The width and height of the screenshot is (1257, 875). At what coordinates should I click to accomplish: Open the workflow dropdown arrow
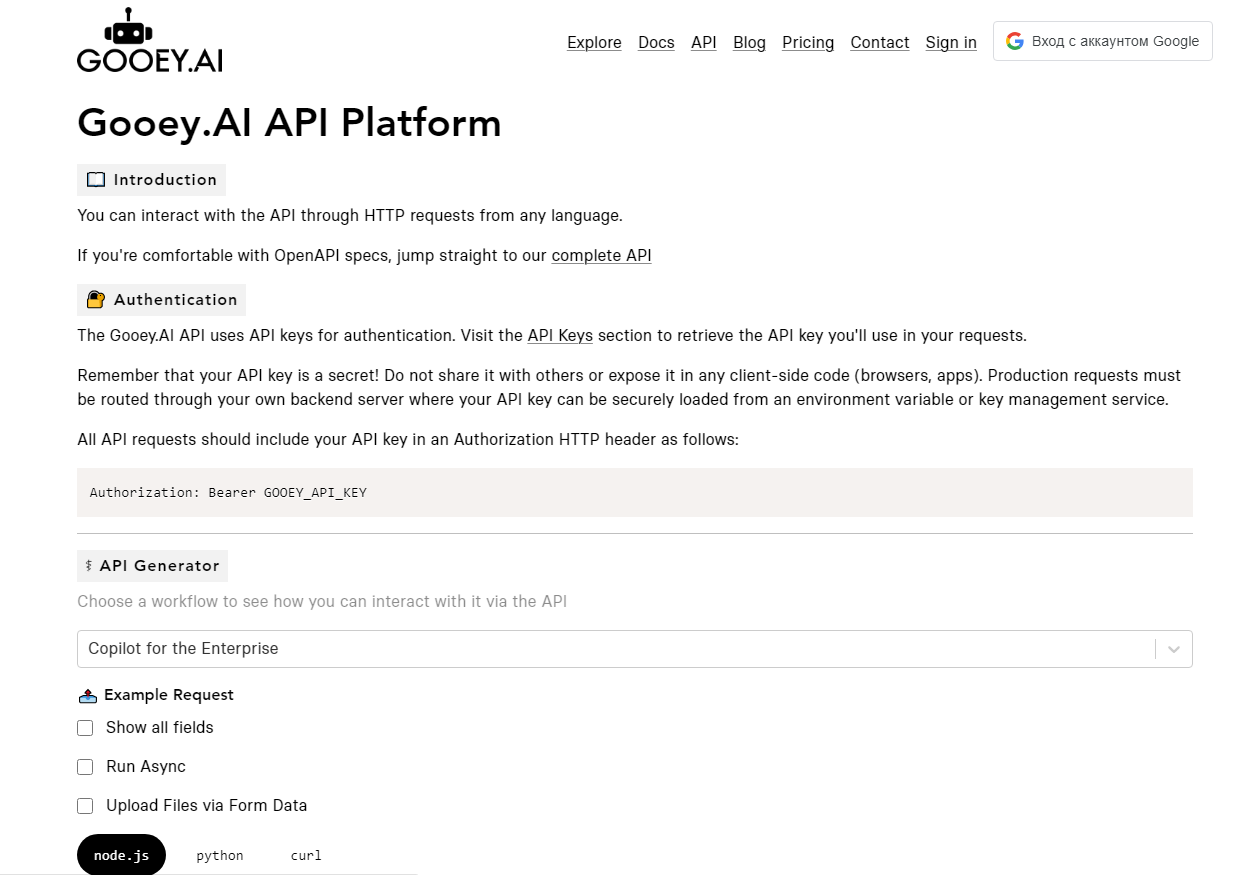coord(1174,649)
